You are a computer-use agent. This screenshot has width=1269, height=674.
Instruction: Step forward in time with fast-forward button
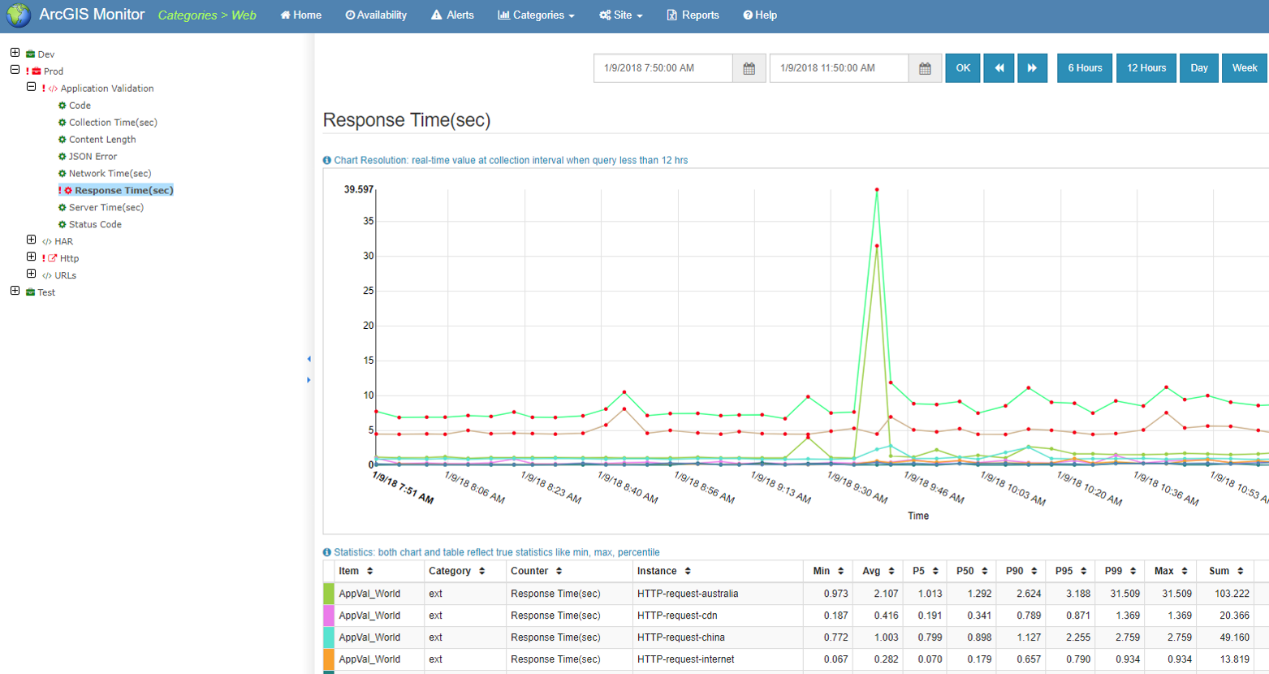point(1032,68)
